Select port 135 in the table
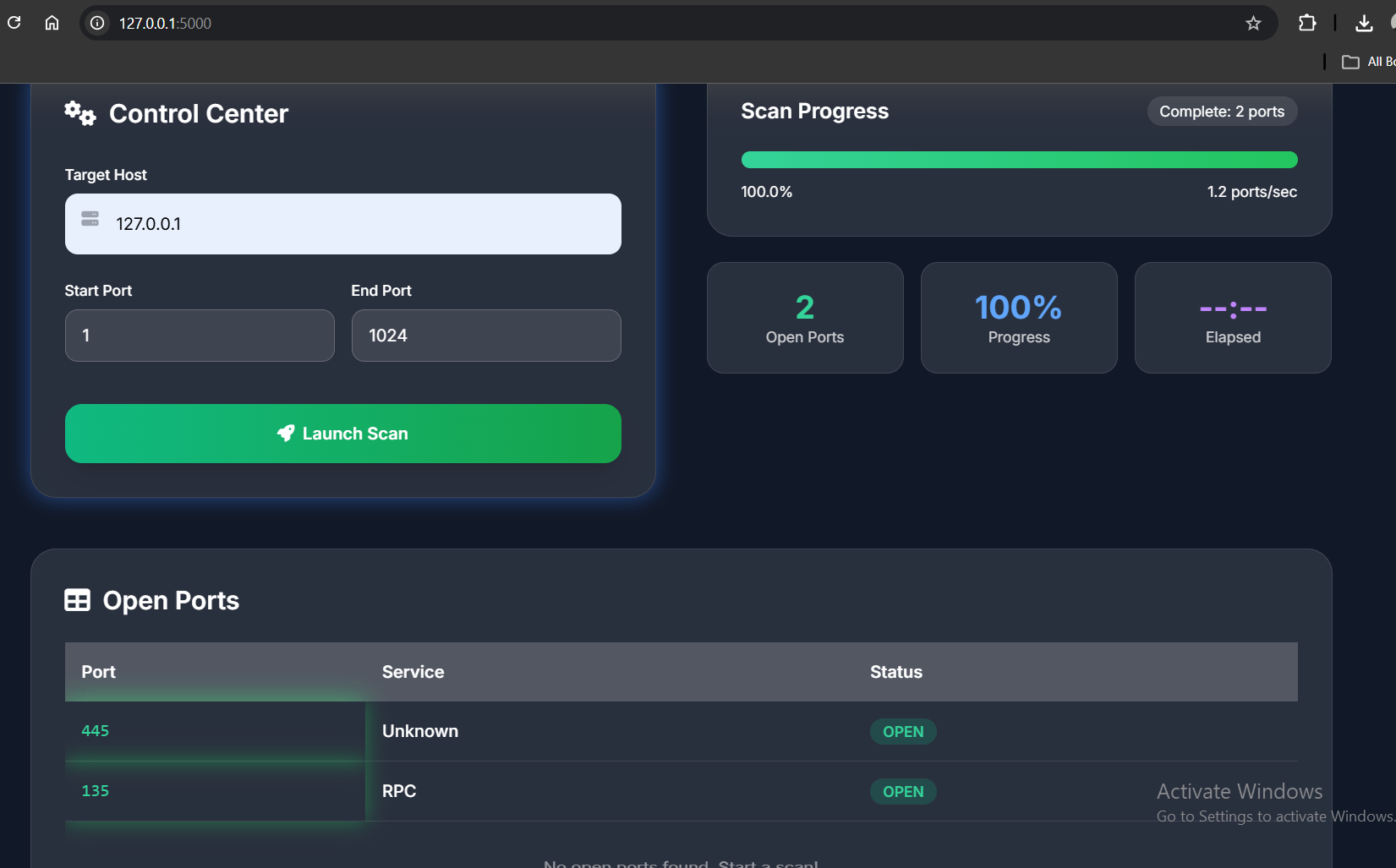The height and width of the screenshot is (868, 1396). point(96,791)
